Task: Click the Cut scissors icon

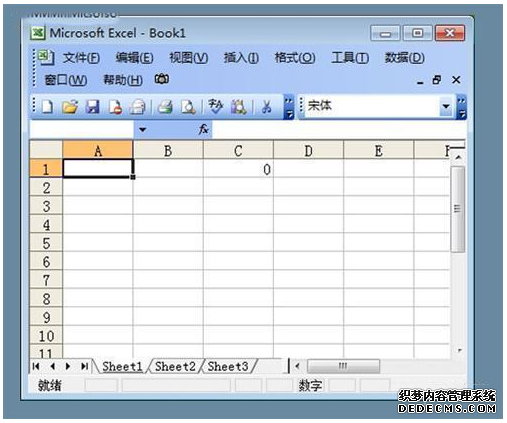Action: point(266,107)
